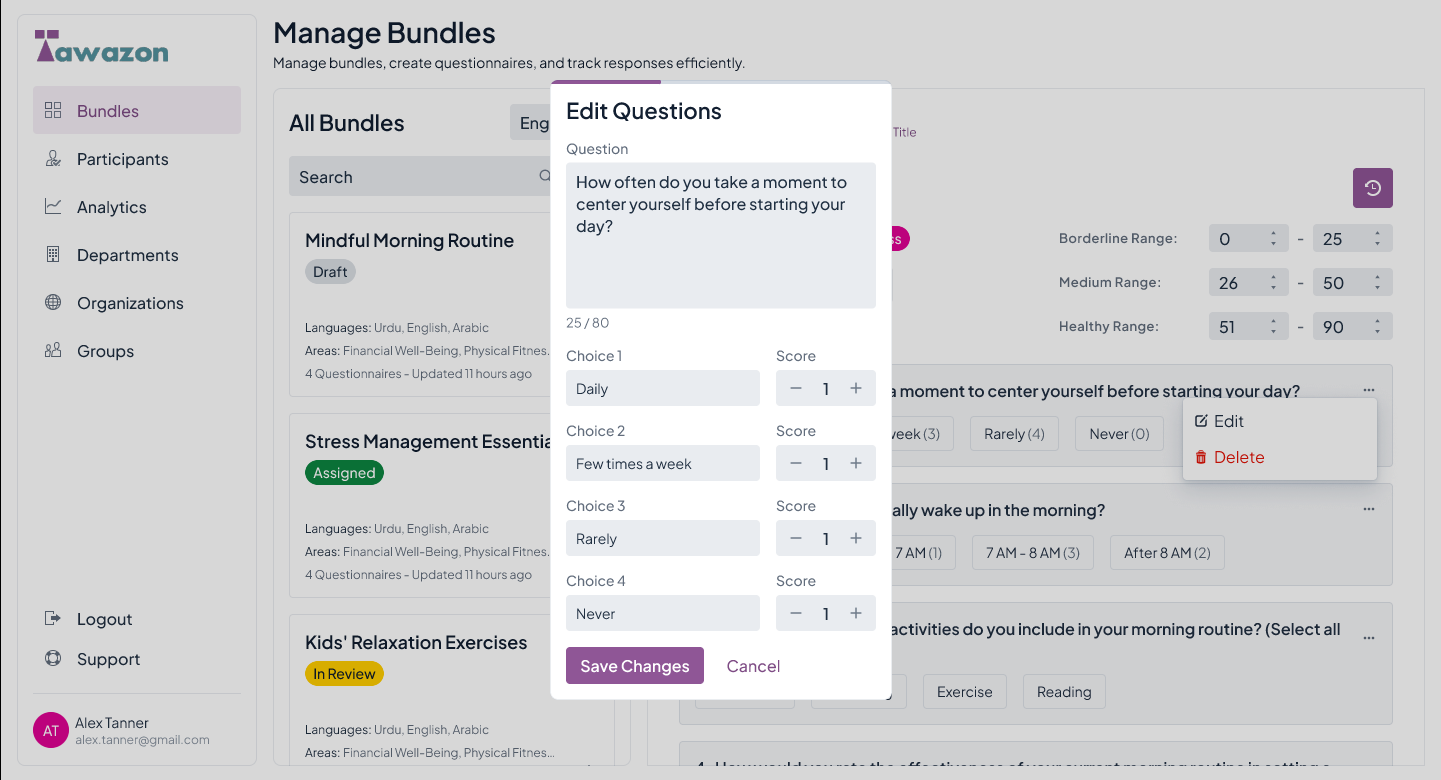Click Cancel in Edit Questions dialog

(753, 666)
